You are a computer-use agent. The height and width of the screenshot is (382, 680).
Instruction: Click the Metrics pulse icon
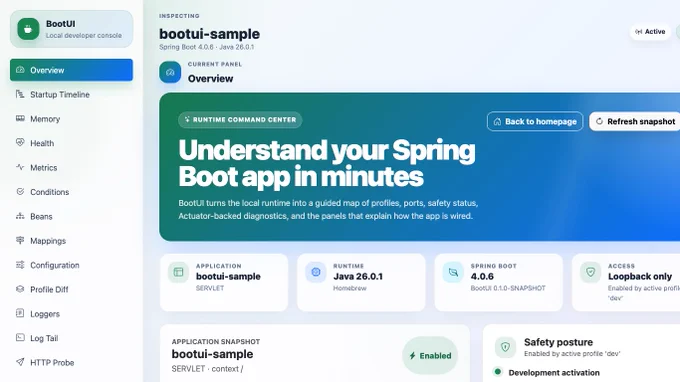pyautogui.click(x=20, y=167)
